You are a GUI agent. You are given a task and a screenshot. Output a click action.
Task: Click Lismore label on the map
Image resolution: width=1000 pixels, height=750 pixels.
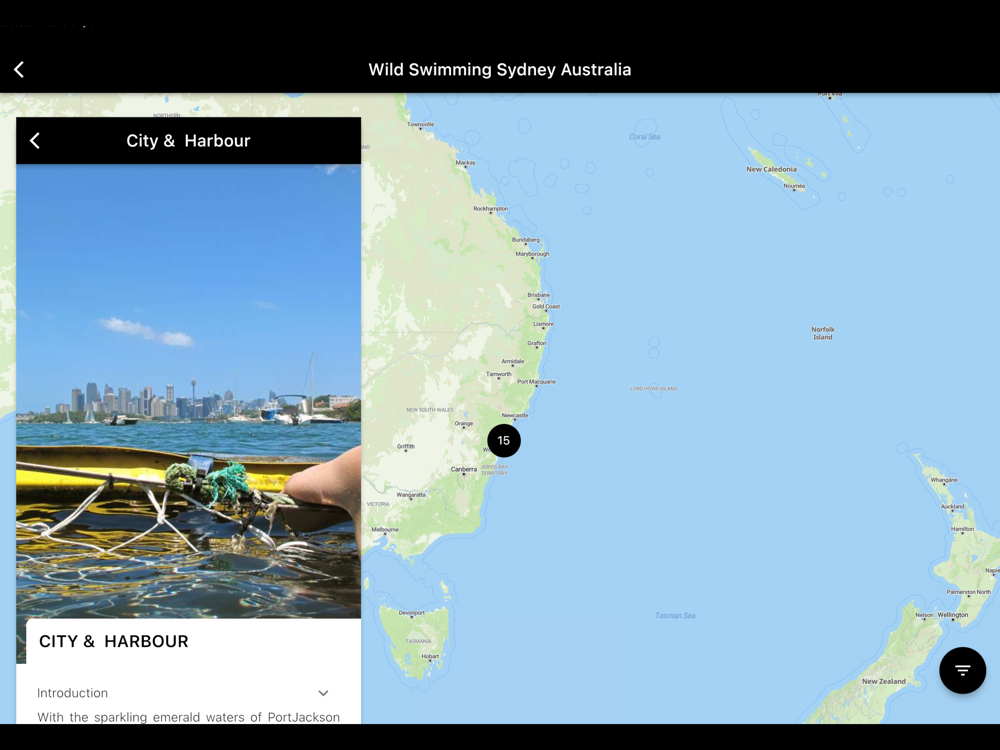coord(543,324)
